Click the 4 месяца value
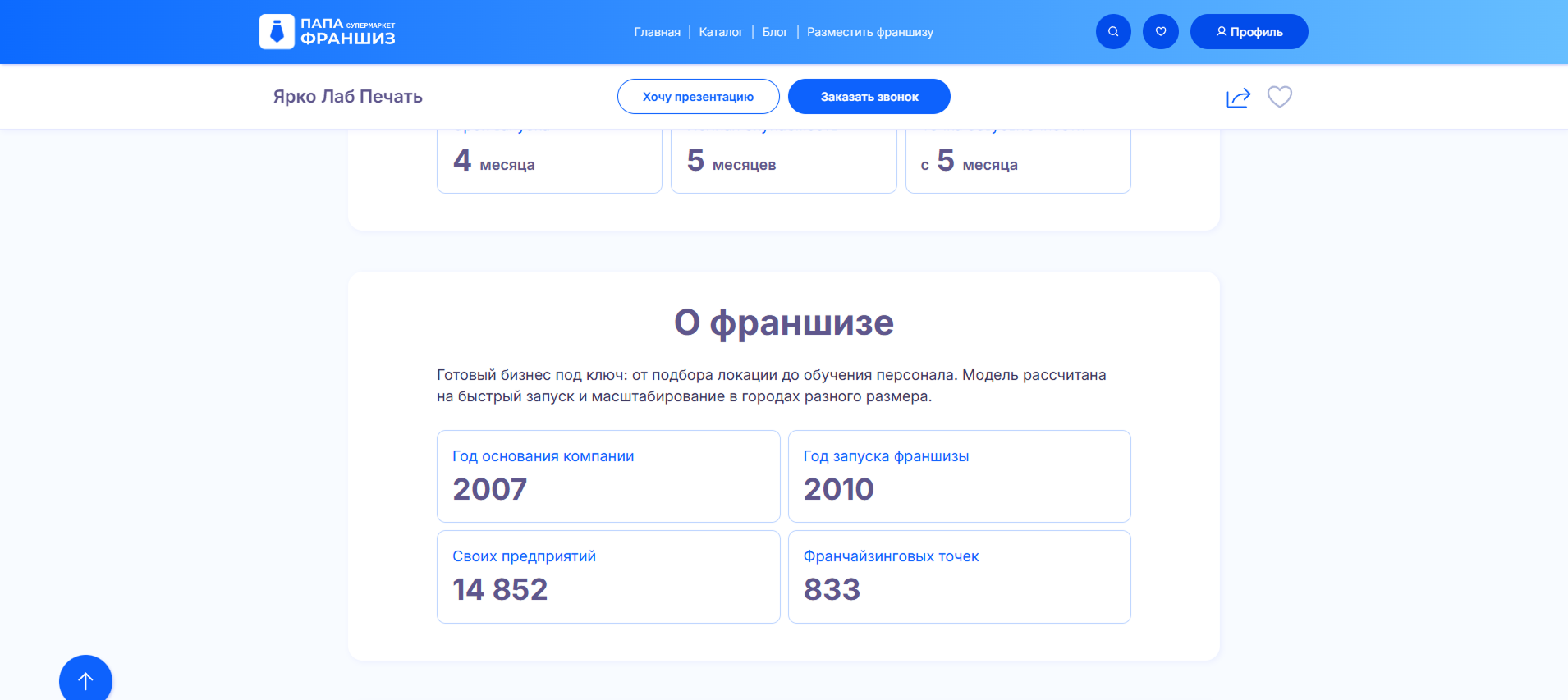This screenshot has width=1568, height=700. click(494, 161)
